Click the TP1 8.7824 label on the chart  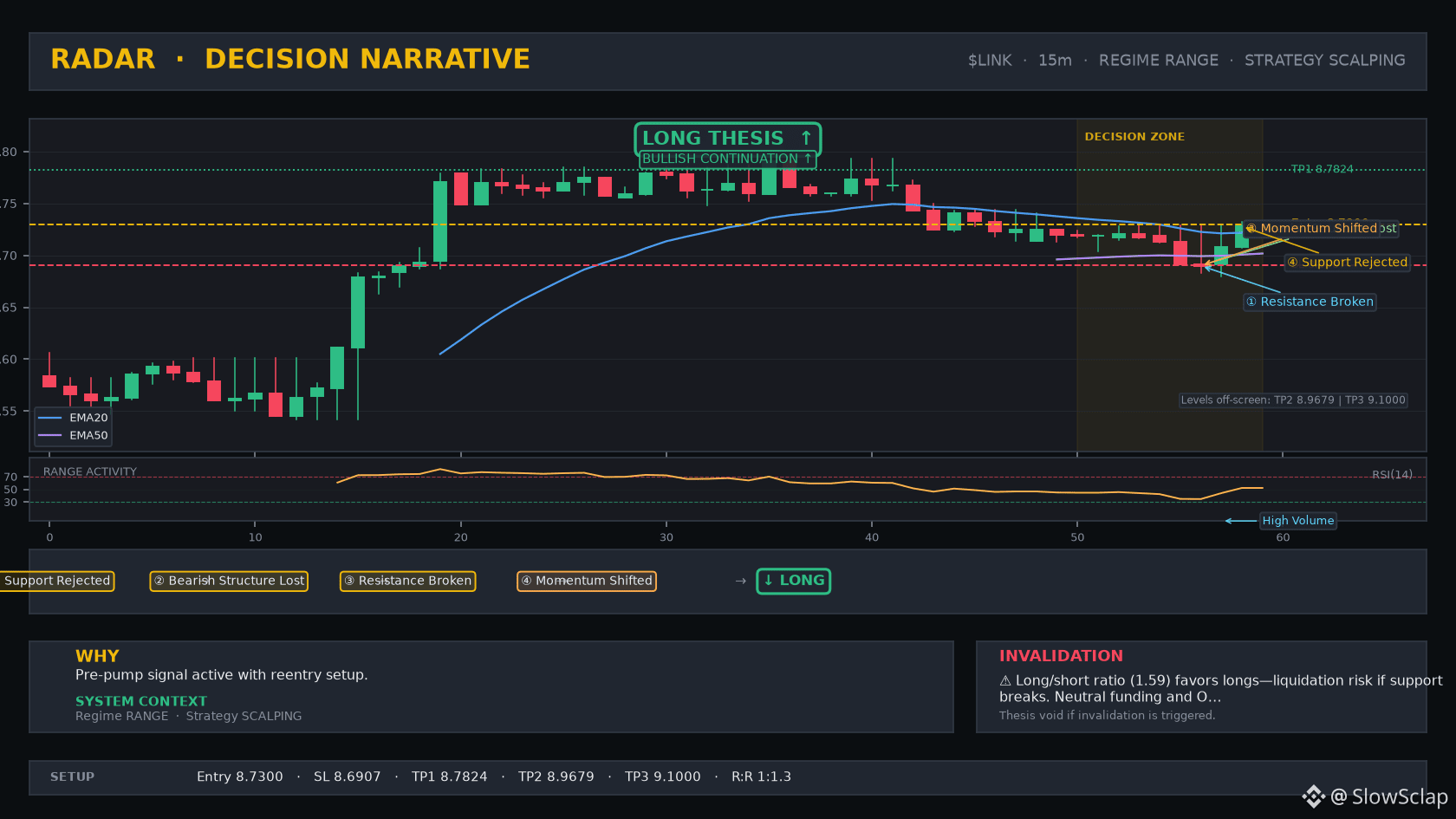1322,169
